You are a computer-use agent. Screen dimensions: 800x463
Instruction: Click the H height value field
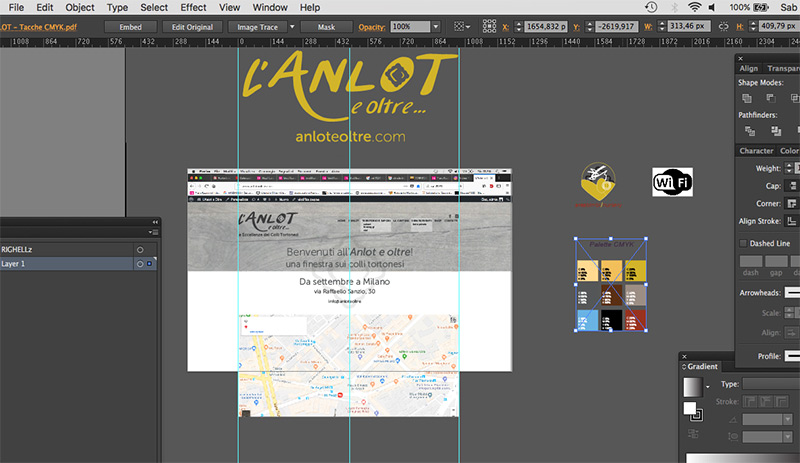(x=779, y=27)
